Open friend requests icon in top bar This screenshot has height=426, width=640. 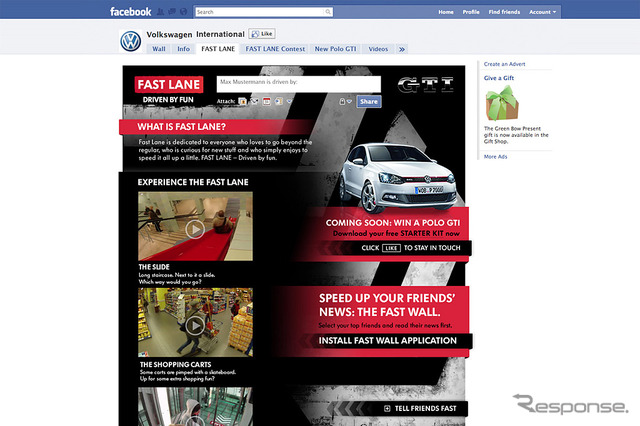coord(160,12)
